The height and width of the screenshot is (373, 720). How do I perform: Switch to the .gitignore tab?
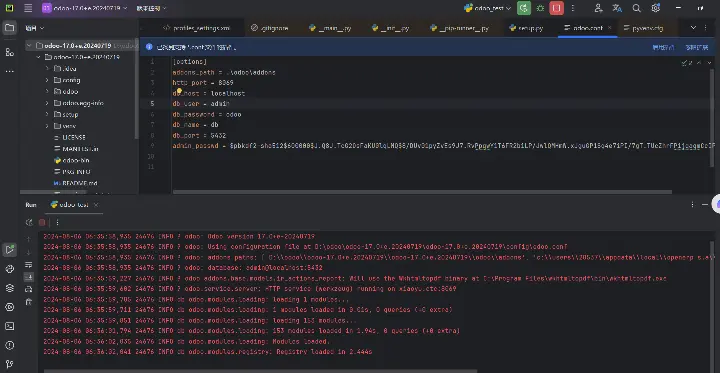[x=270, y=28]
